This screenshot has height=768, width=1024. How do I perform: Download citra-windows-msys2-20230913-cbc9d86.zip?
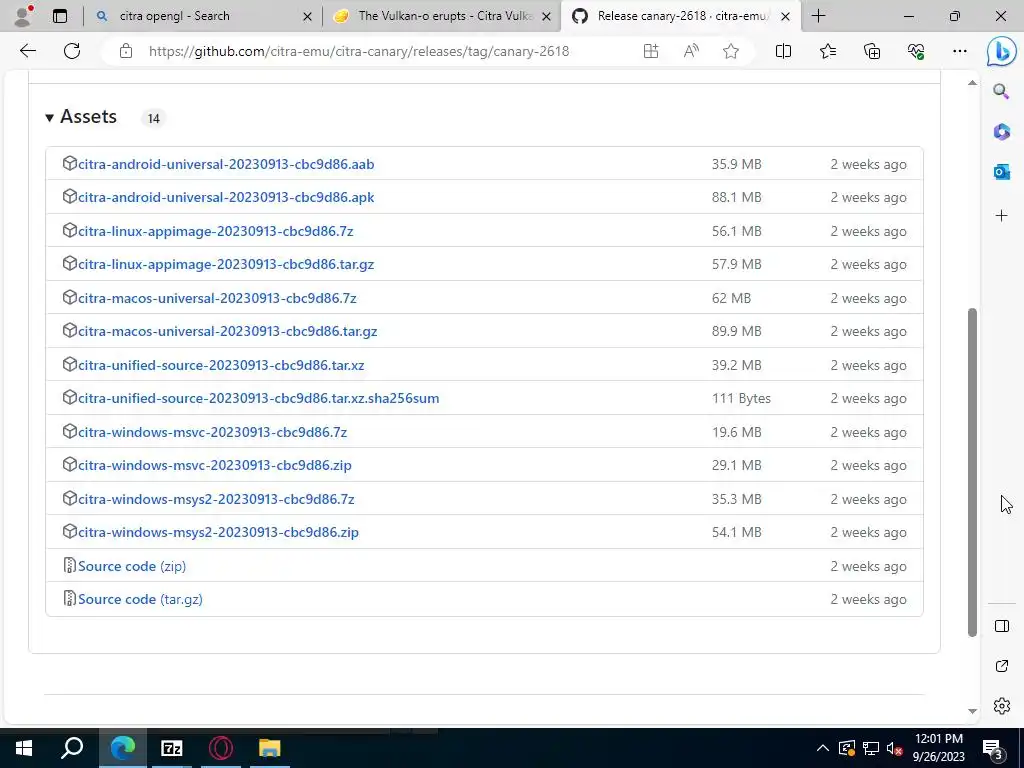[x=219, y=533]
